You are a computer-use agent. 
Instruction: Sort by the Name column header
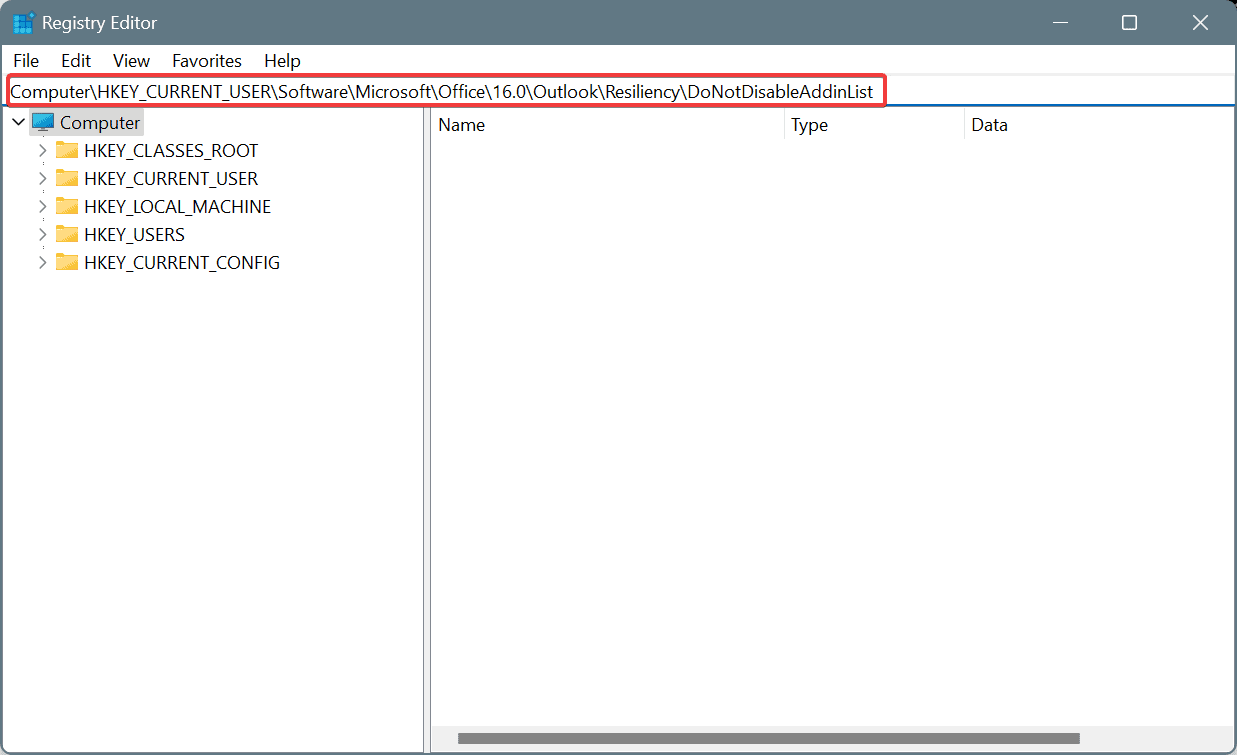[x=608, y=125]
